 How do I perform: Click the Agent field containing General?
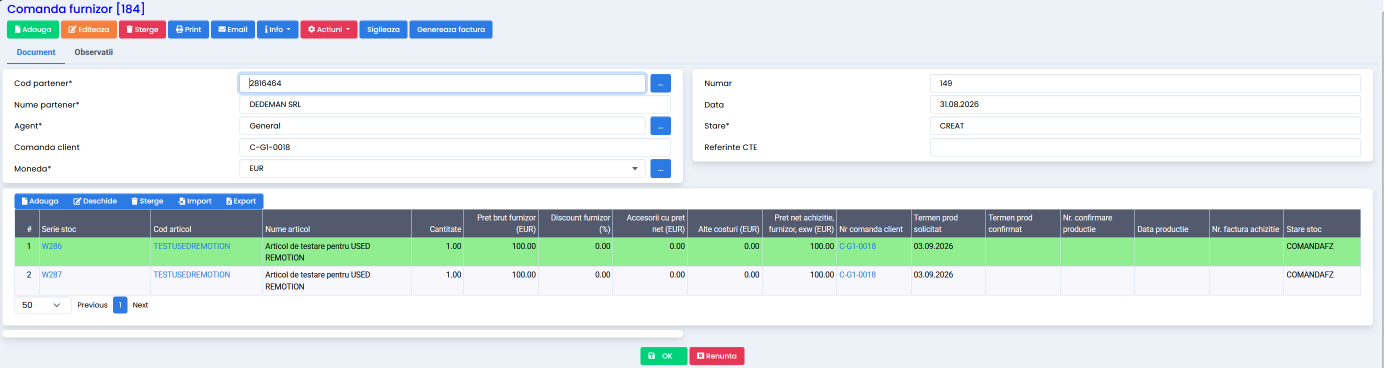(x=442, y=126)
